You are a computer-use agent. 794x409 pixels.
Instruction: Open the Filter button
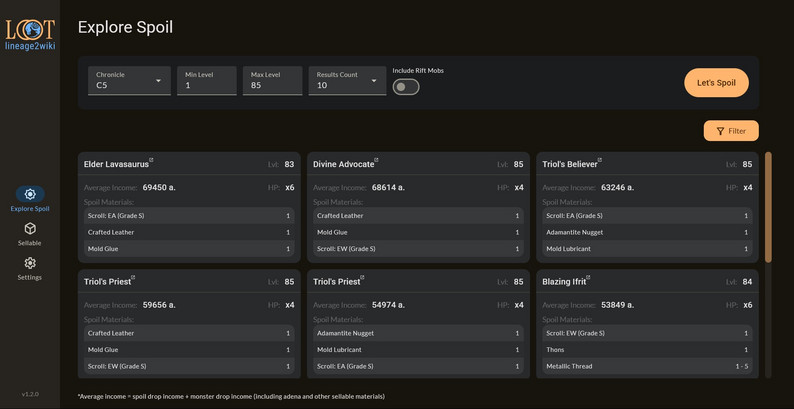[x=731, y=131]
